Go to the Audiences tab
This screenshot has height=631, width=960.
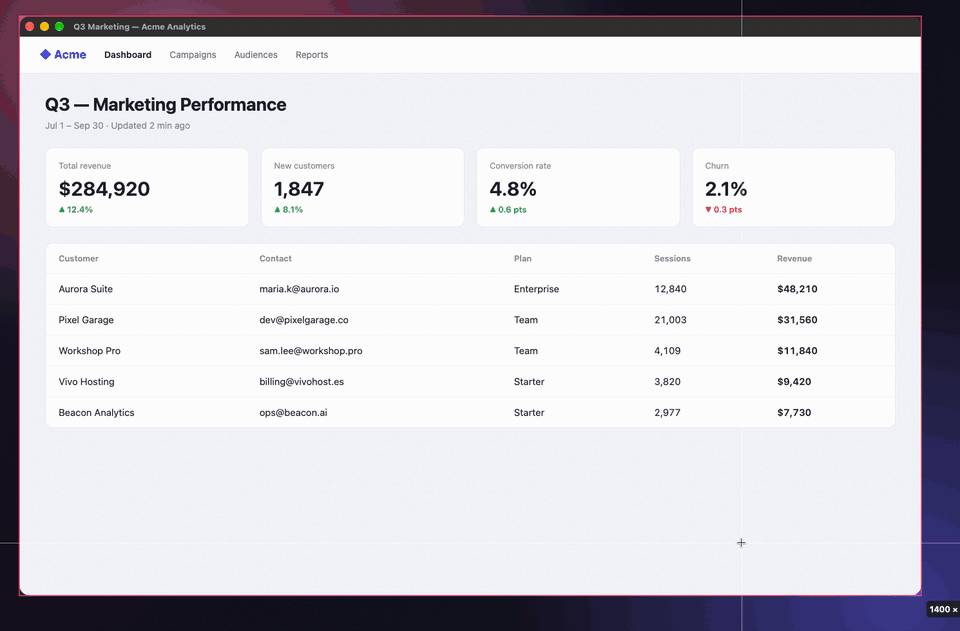tap(256, 55)
